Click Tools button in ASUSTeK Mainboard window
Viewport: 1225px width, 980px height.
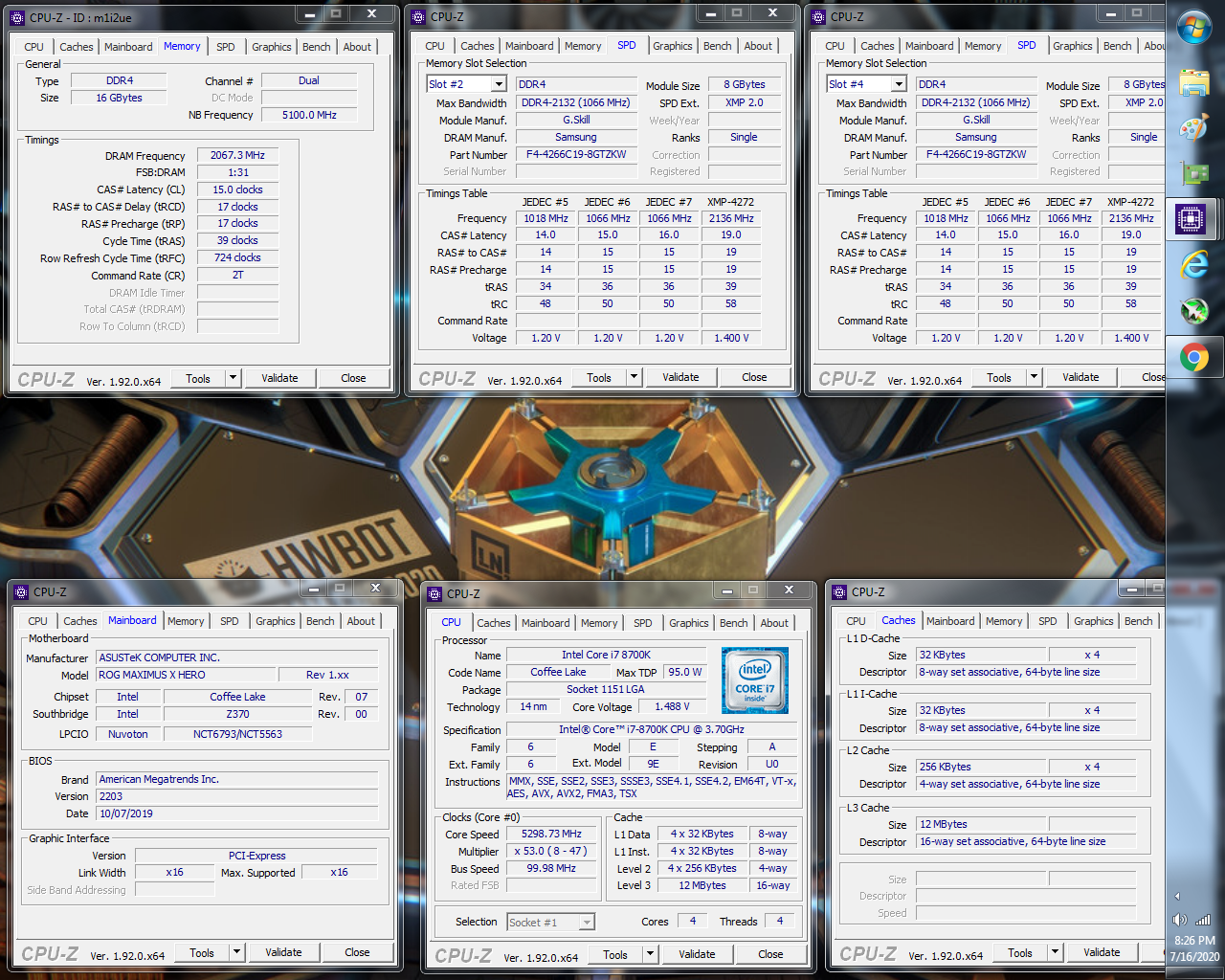pyautogui.click(x=202, y=952)
